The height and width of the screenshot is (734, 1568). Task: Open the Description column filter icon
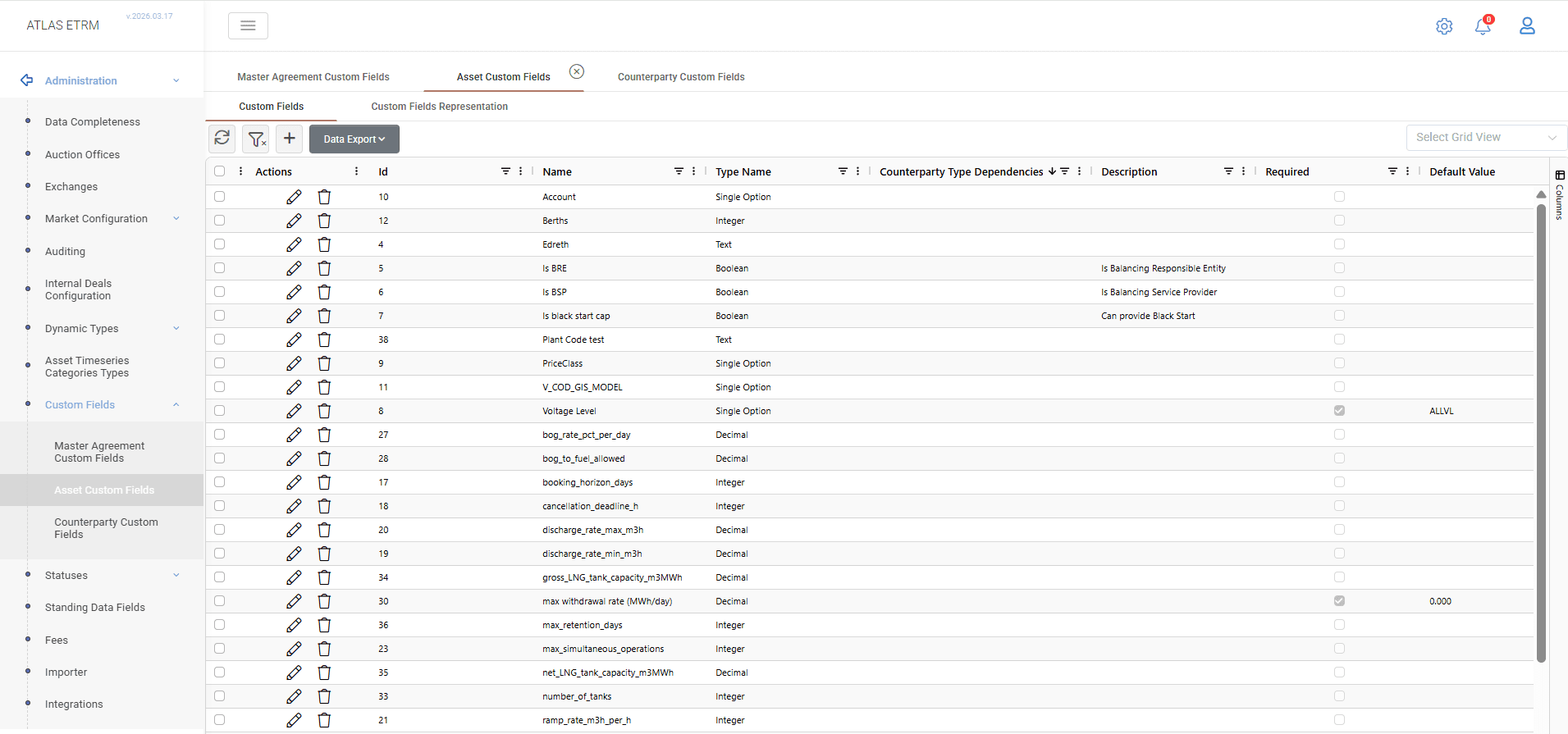click(x=1228, y=171)
